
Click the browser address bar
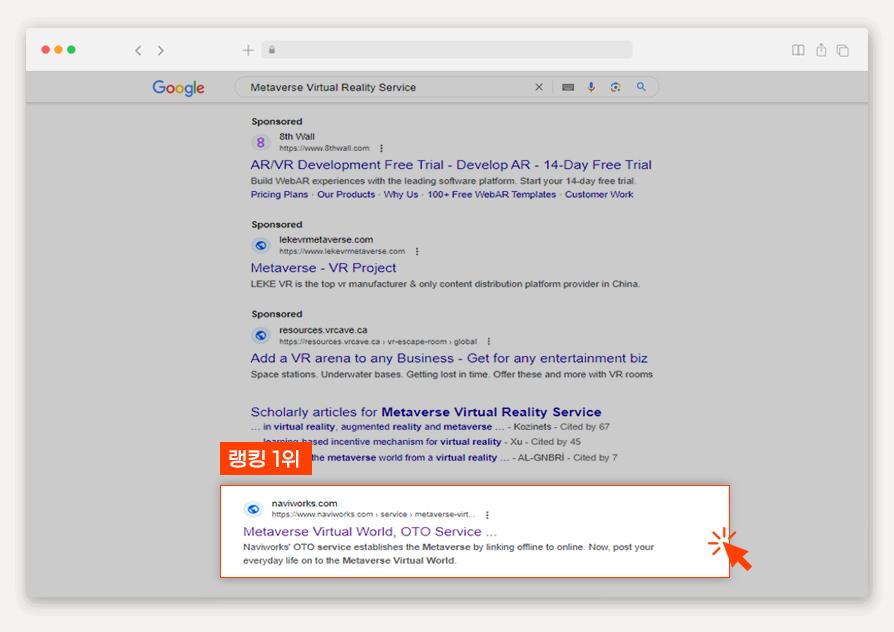(447, 50)
